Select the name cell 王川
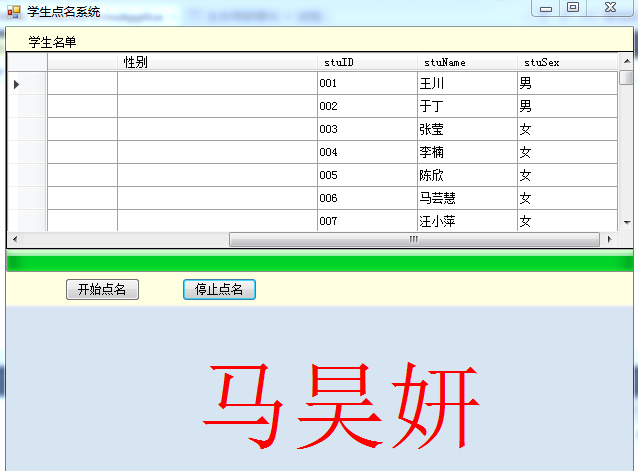Screen dimensions: 638x471 click(x=468, y=83)
